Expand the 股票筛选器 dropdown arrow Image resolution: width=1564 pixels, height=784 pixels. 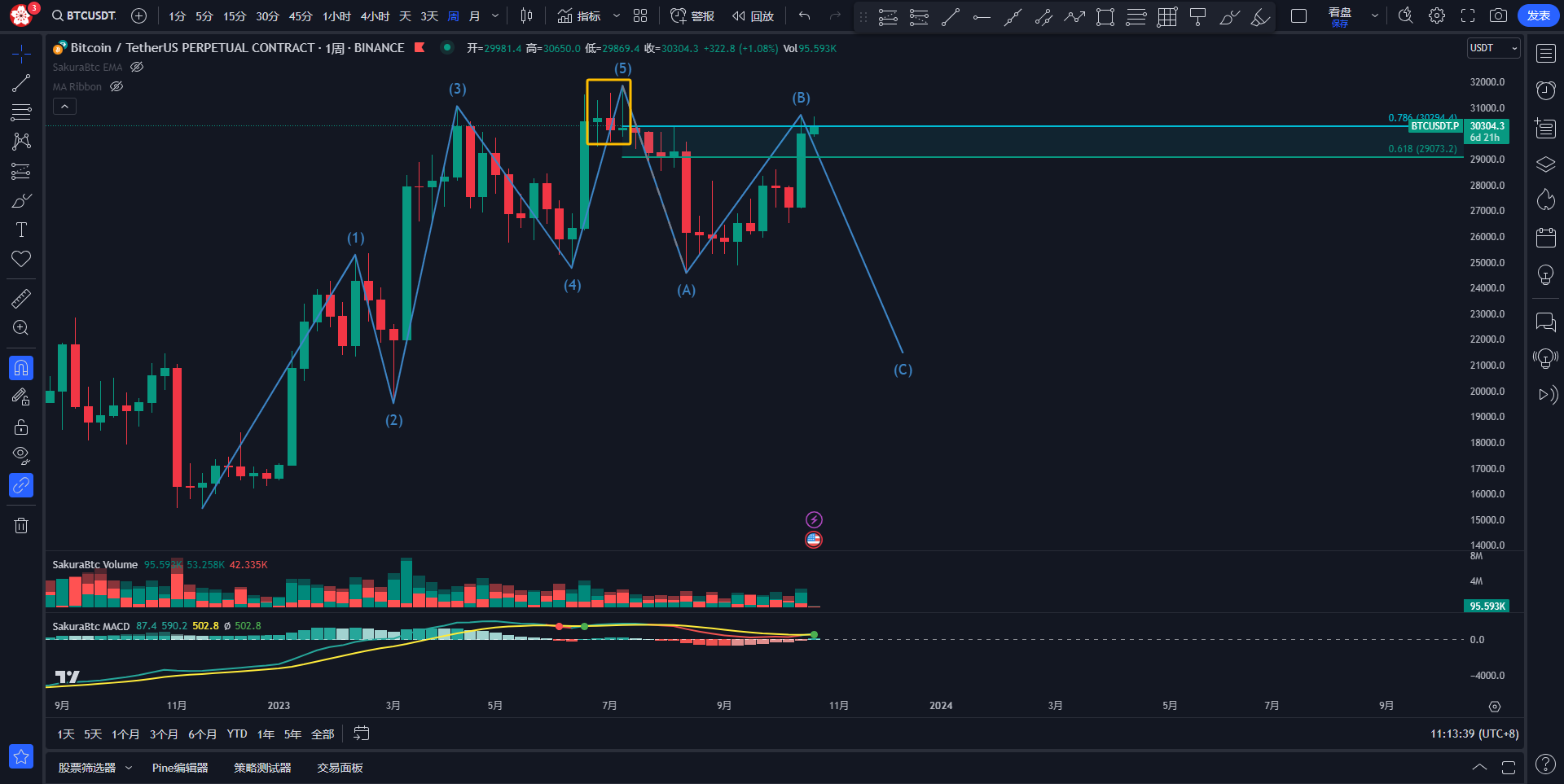(x=129, y=768)
